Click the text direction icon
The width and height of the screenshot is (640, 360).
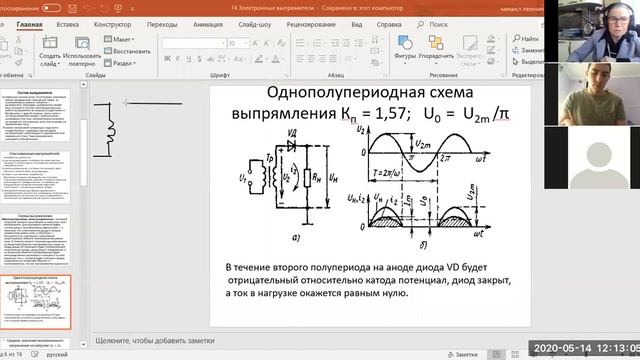tap(375, 39)
